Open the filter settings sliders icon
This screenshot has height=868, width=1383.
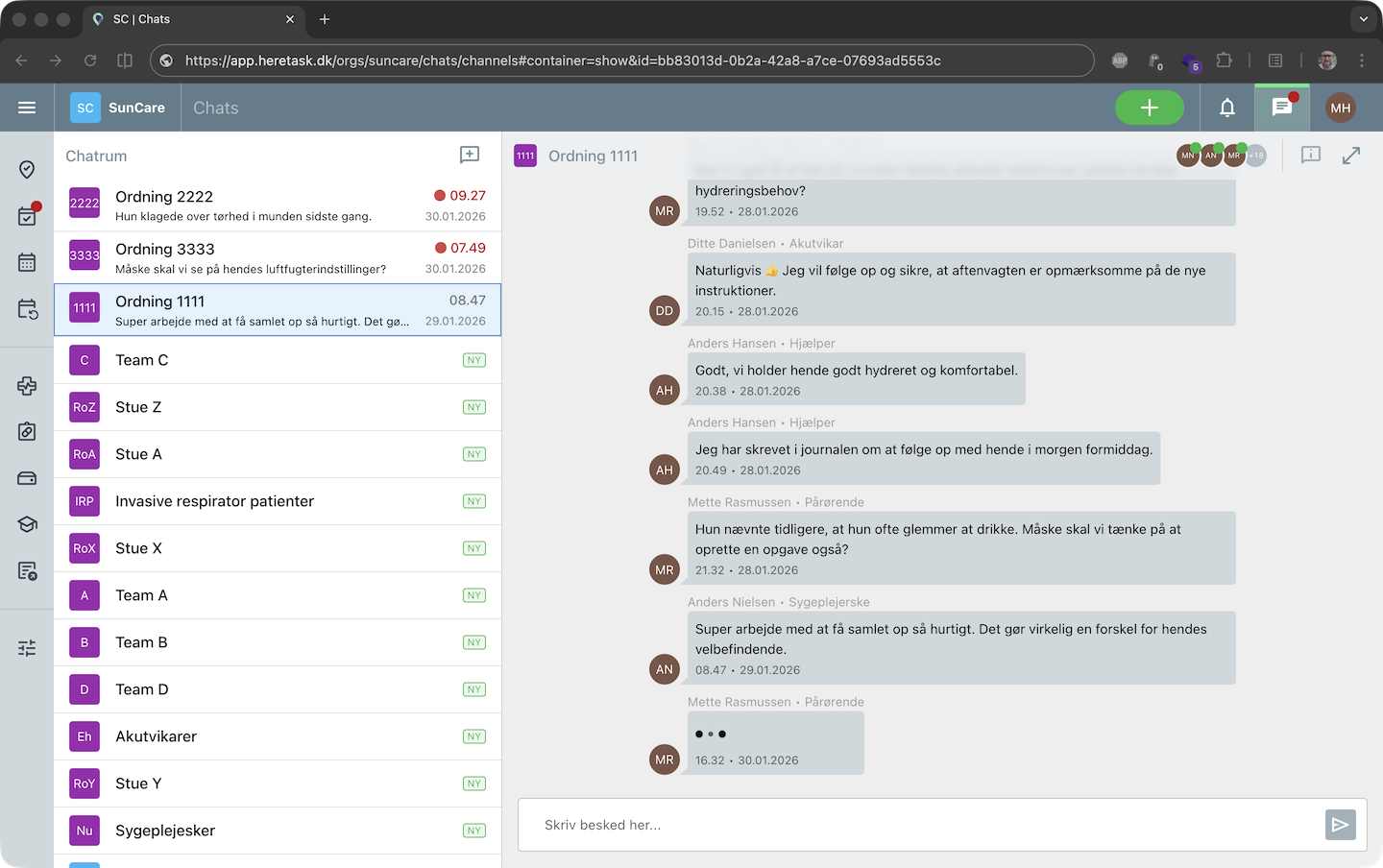tap(27, 648)
